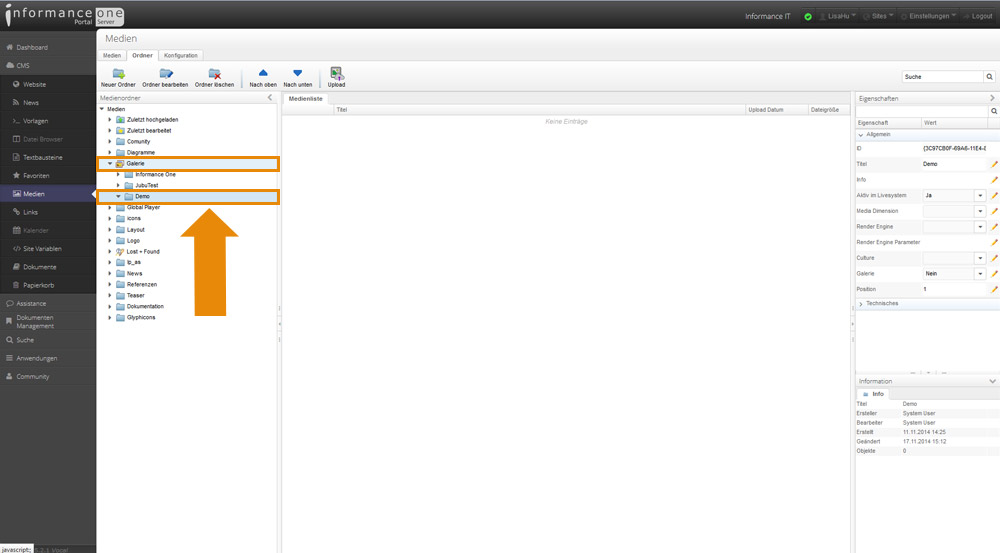Click the Suche search input field

[943, 77]
